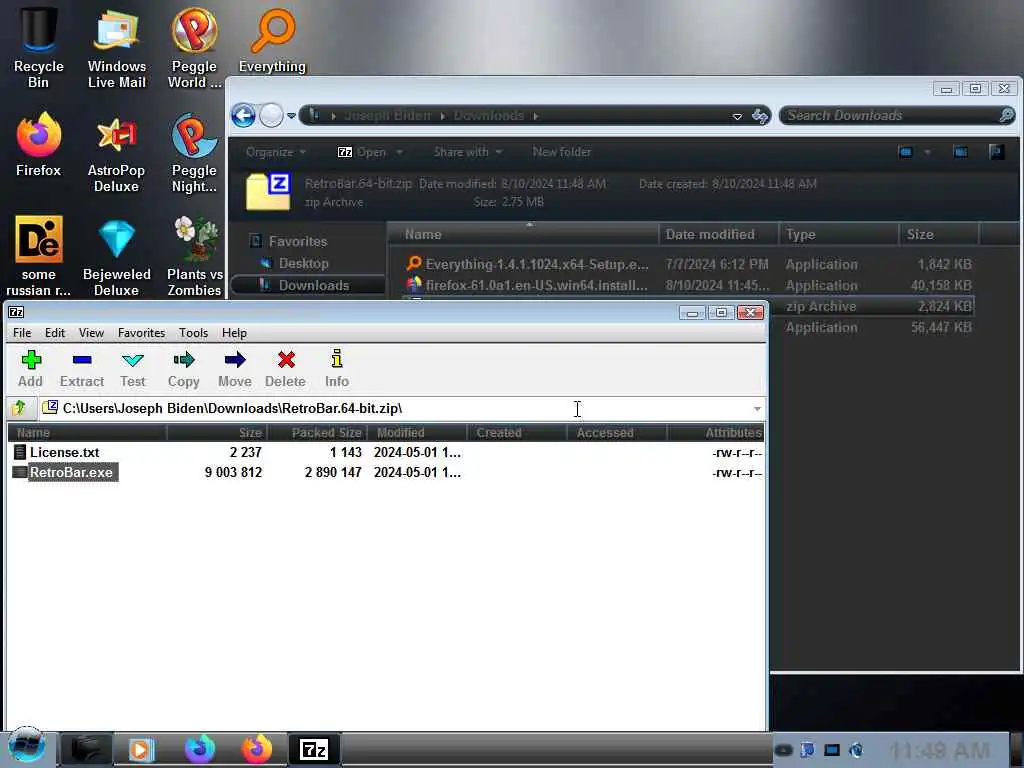
Task: Select Everything-1.4.1.1024.x64-Setup file in Explorer
Action: (527, 264)
